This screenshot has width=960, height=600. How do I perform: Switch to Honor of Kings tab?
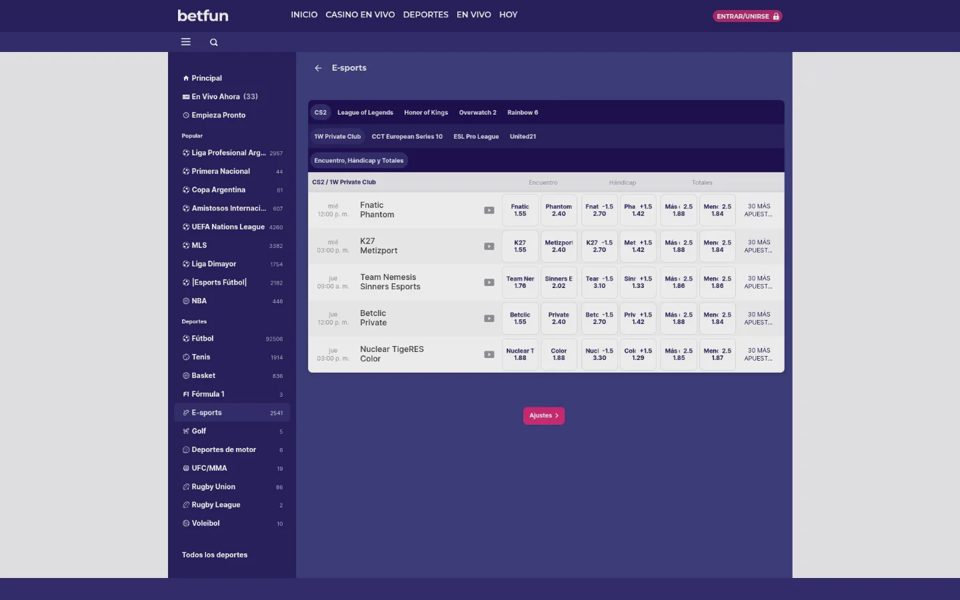point(426,113)
